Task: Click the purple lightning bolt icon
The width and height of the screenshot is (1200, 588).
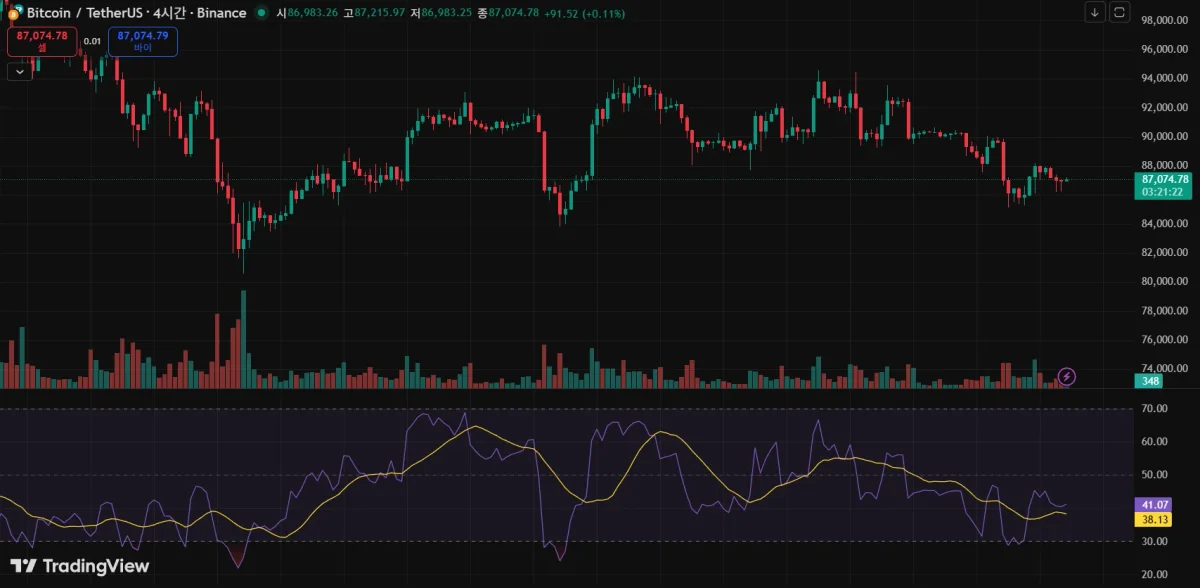Action: tap(1067, 376)
